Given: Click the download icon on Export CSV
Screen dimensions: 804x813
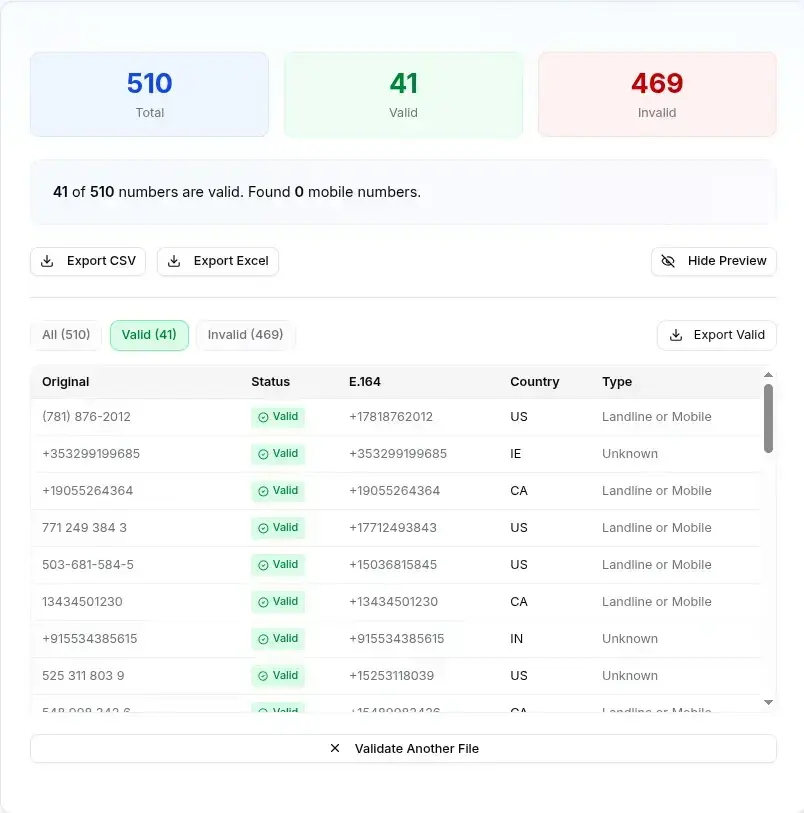Looking at the screenshot, I should (x=47, y=261).
